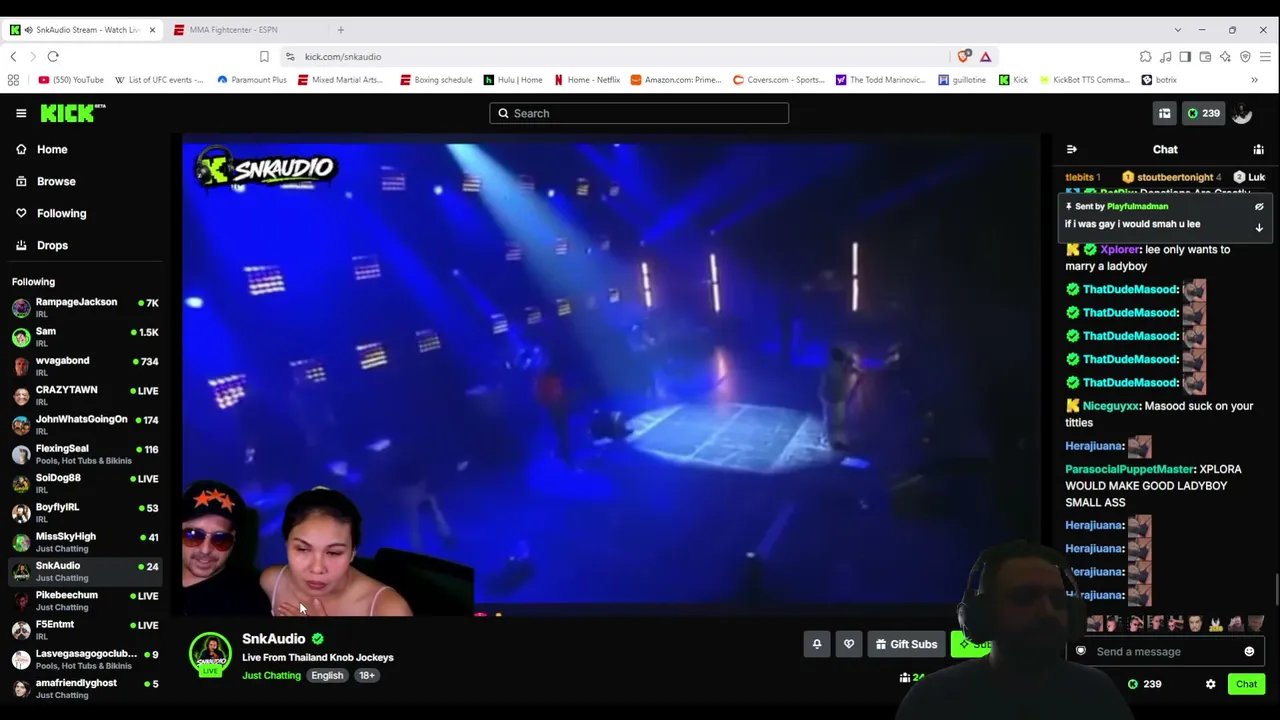The height and width of the screenshot is (720, 1280).
Task: Open the dashboard layout icon in Kick header
Action: click(x=1164, y=113)
